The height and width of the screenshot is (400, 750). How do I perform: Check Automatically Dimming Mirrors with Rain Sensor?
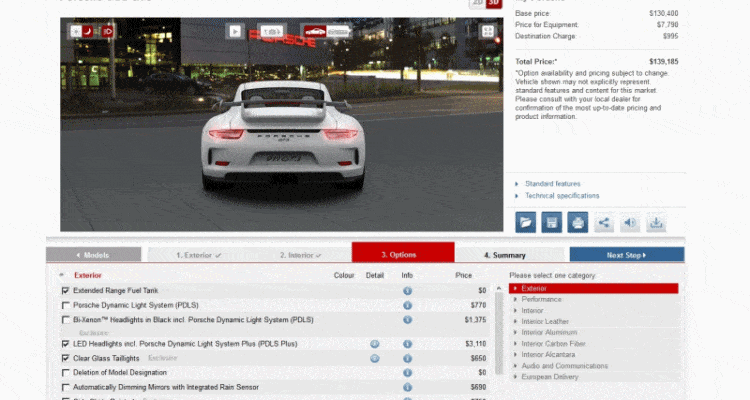[x=66, y=387]
